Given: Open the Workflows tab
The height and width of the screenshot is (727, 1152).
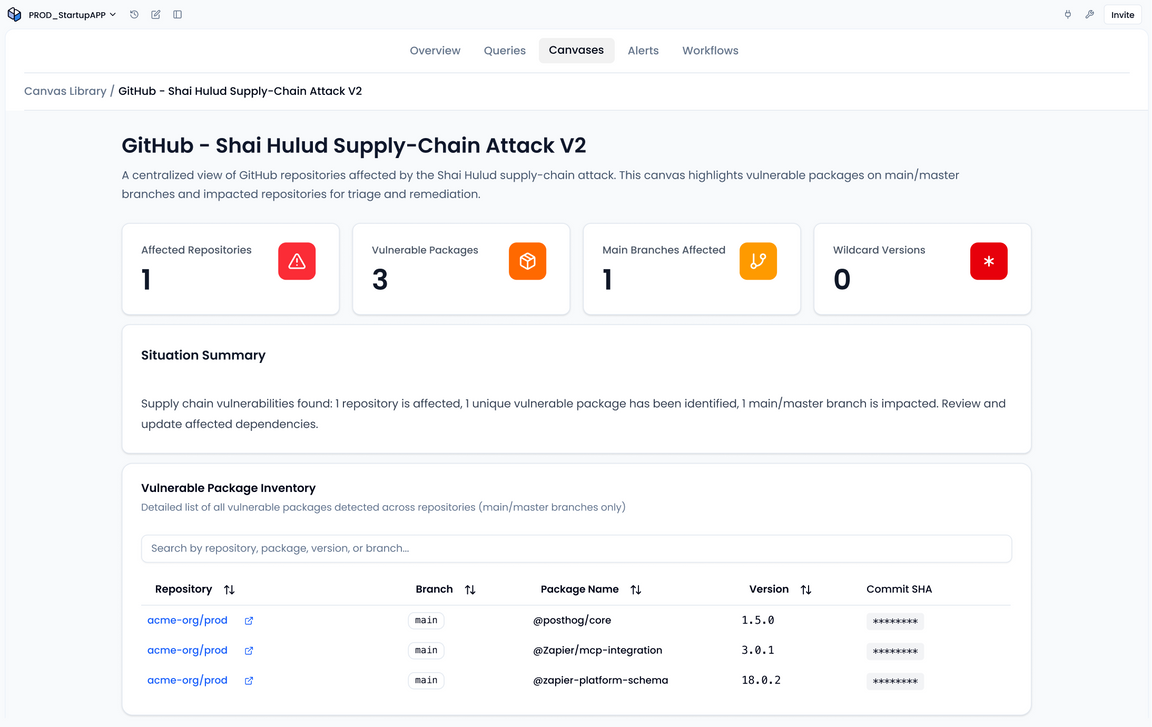Looking at the screenshot, I should coord(710,50).
